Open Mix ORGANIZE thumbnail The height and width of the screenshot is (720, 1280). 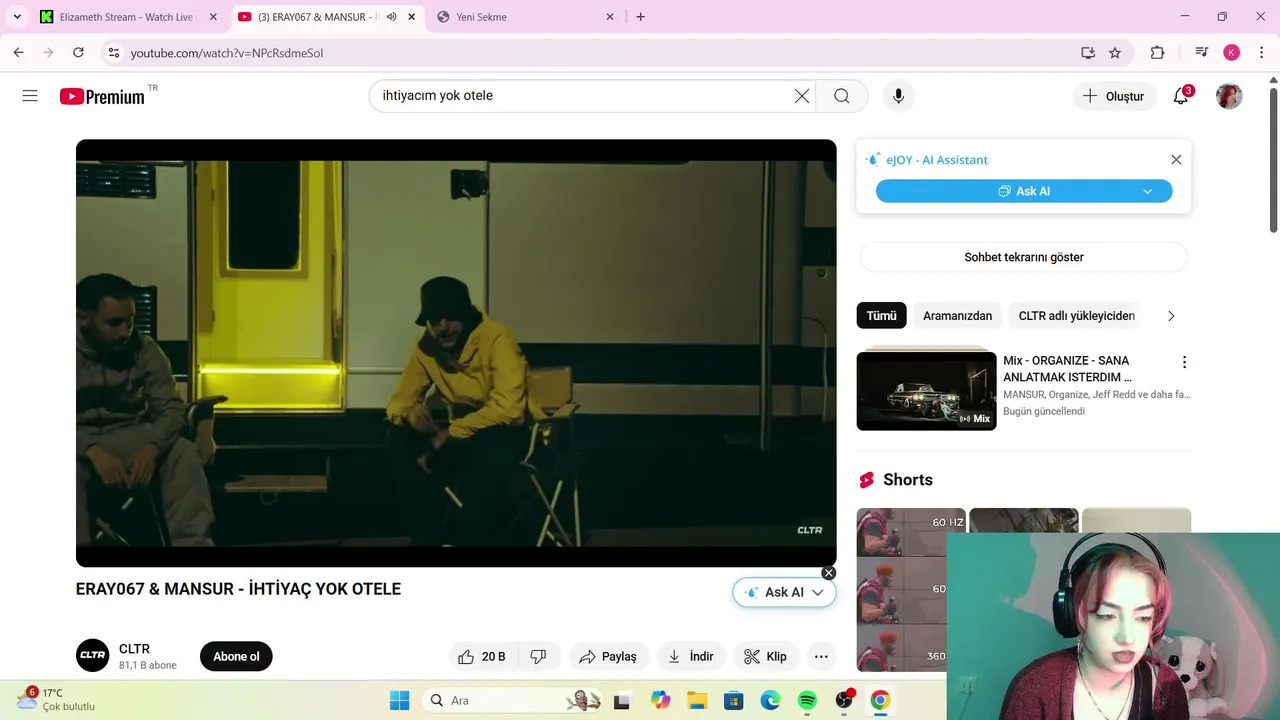926,391
